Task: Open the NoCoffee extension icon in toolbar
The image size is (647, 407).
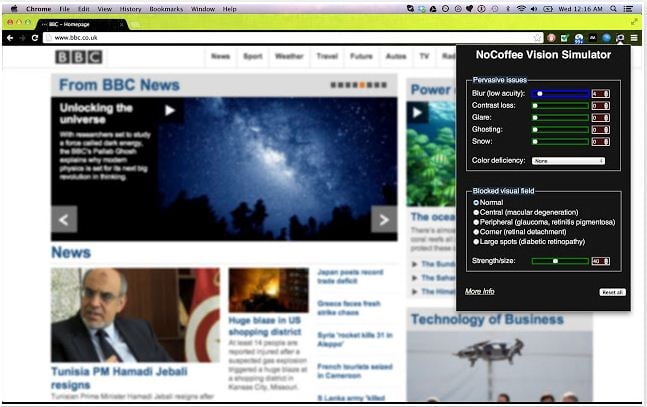Action: pos(620,38)
